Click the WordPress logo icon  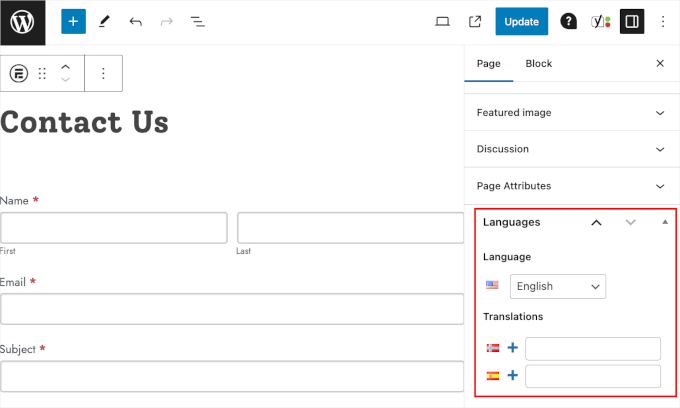22,21
